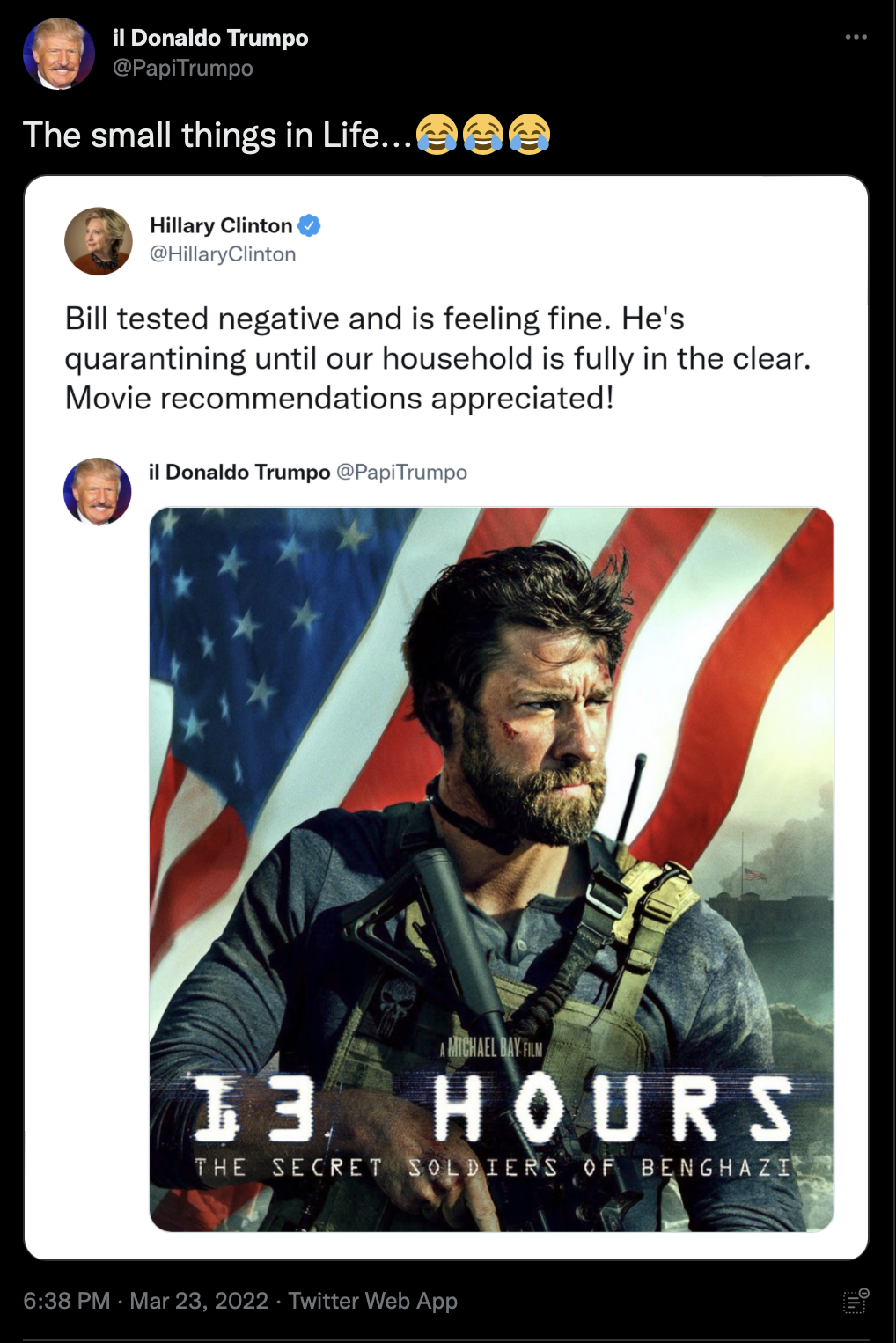
Task: Click il Donaldo Trumpo's avatar at top of tweet
Action: (x=58, y=54)
